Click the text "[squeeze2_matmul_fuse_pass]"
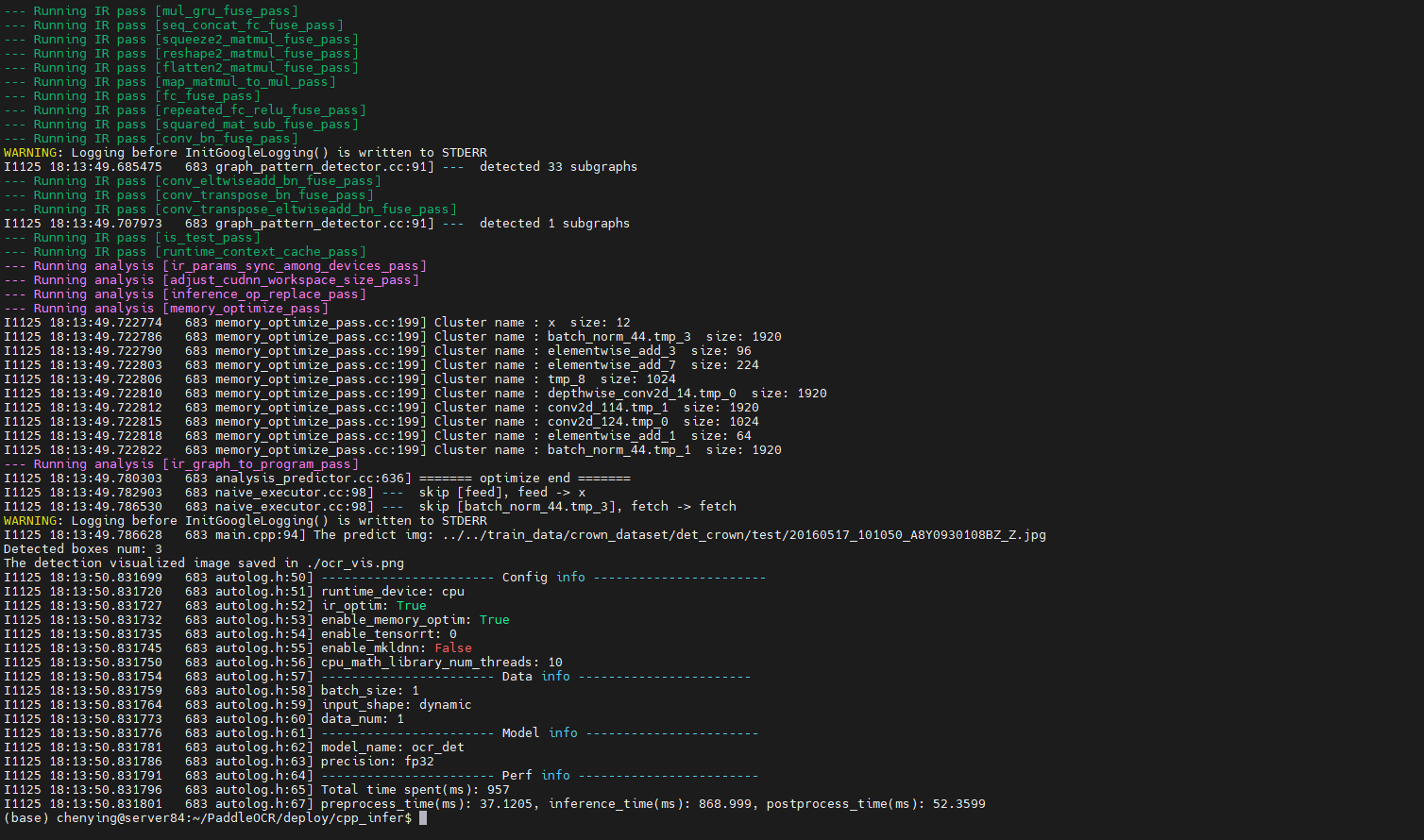Image resolution: width=1424 pixels, height=840 pixels. (x=257, y=40)
